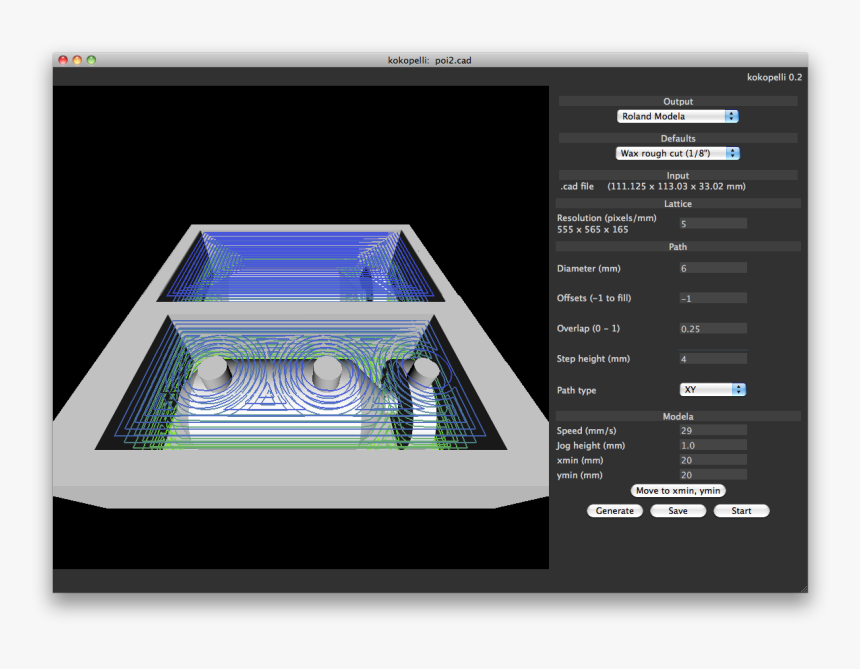
Task: Click the Generate button
Action: click(x=614, y=511)
